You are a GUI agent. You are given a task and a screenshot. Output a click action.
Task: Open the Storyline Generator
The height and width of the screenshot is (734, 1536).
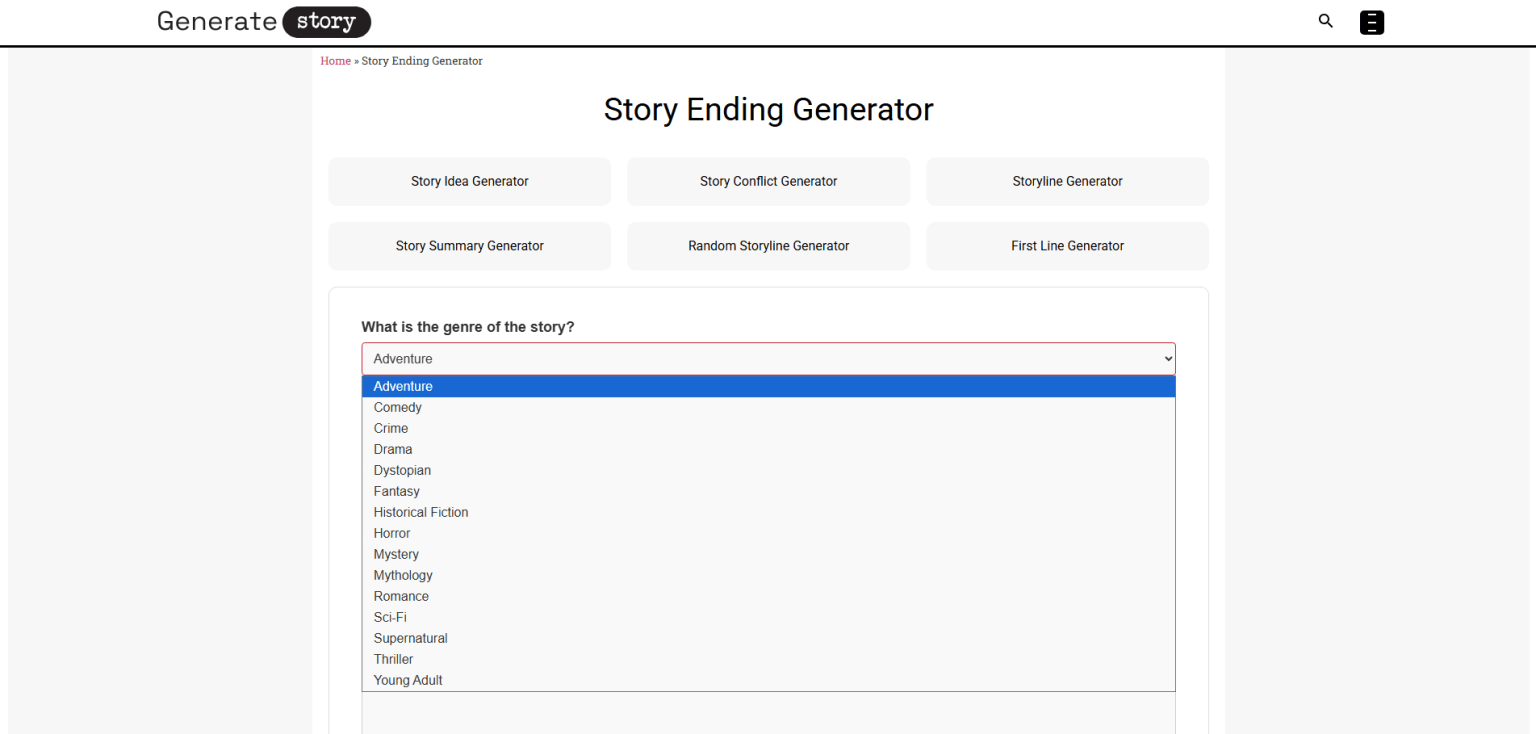pyautogui.click(x=1067, y=181)
